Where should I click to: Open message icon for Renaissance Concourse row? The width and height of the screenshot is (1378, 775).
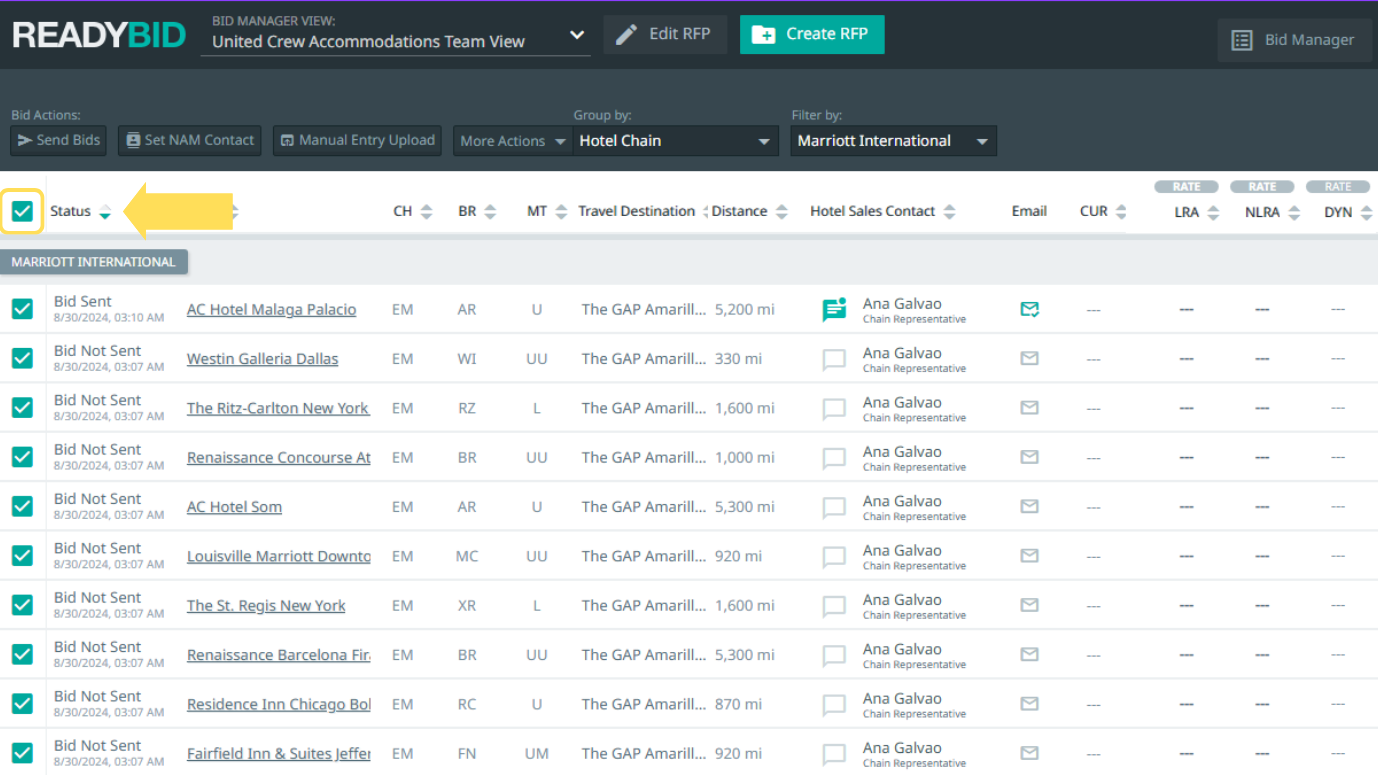click(834, 458)
